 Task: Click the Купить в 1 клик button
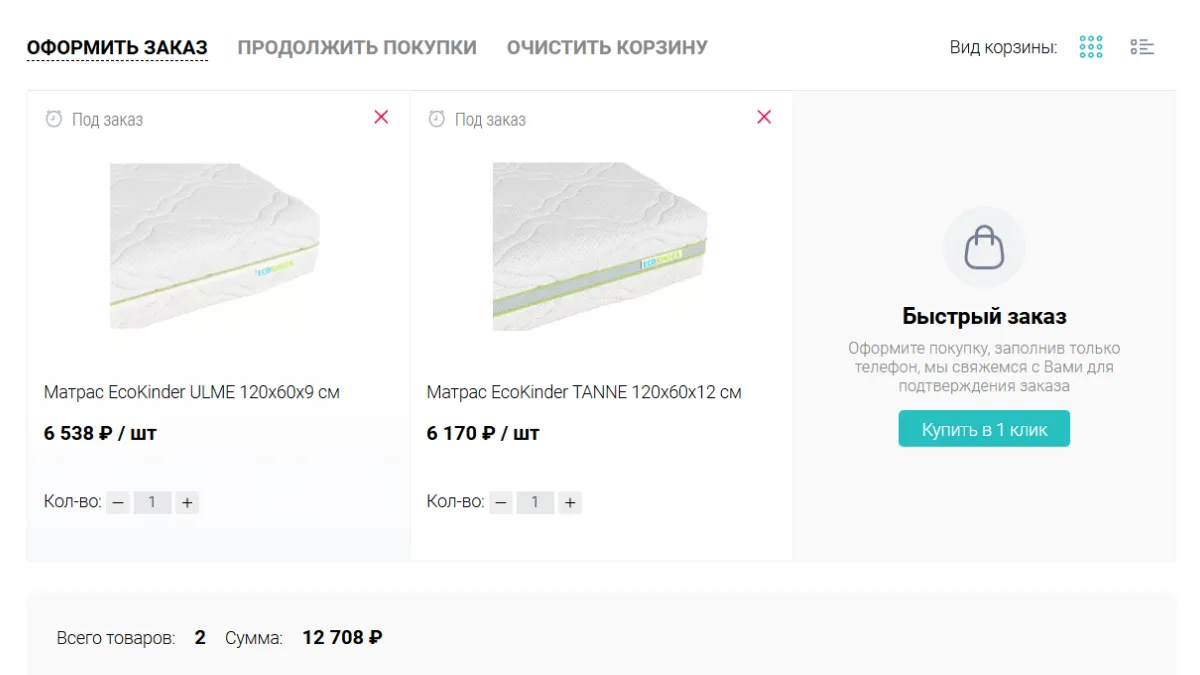coord(984,429)
